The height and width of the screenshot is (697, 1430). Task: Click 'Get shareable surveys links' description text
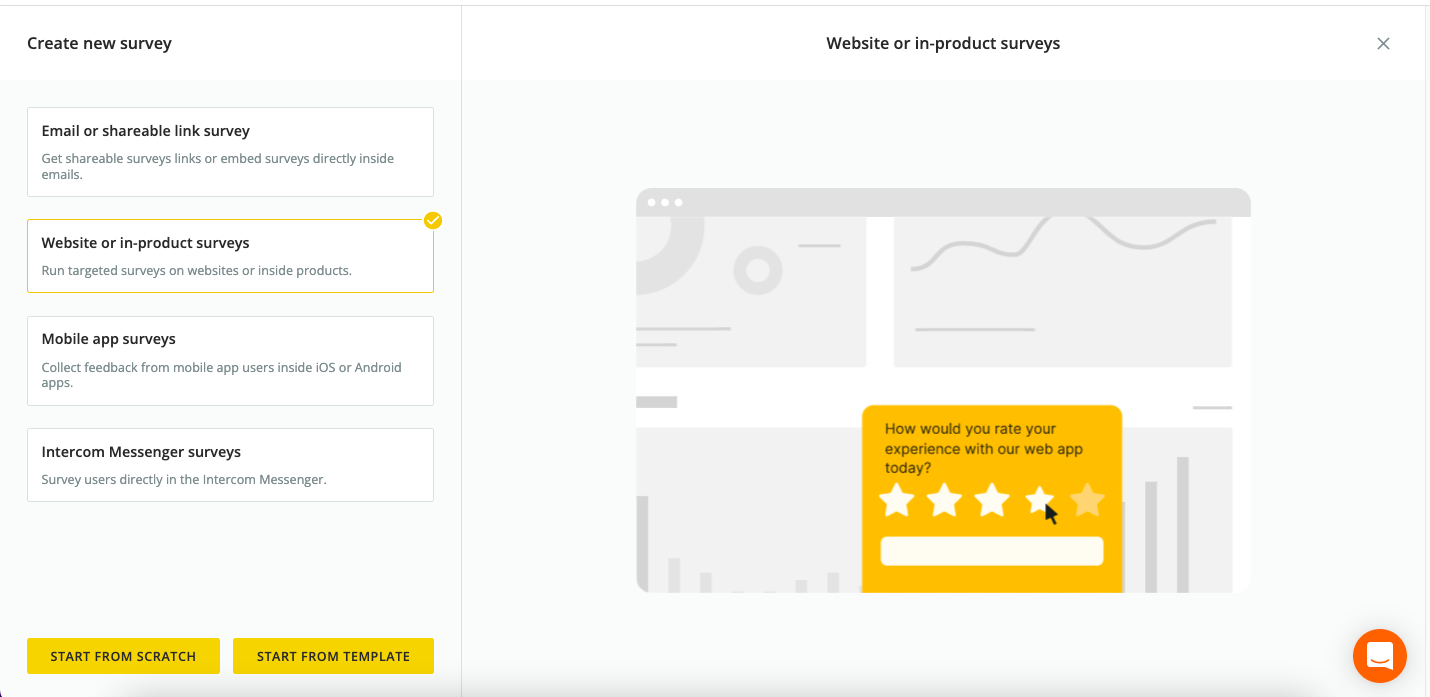click(x=218, y=166)
